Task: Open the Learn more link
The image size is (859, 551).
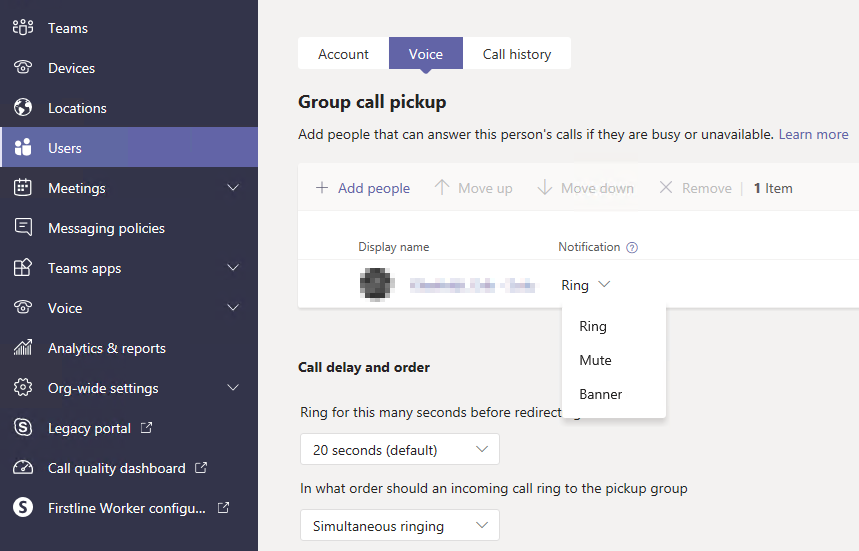Action: click(x=813, y=134)
